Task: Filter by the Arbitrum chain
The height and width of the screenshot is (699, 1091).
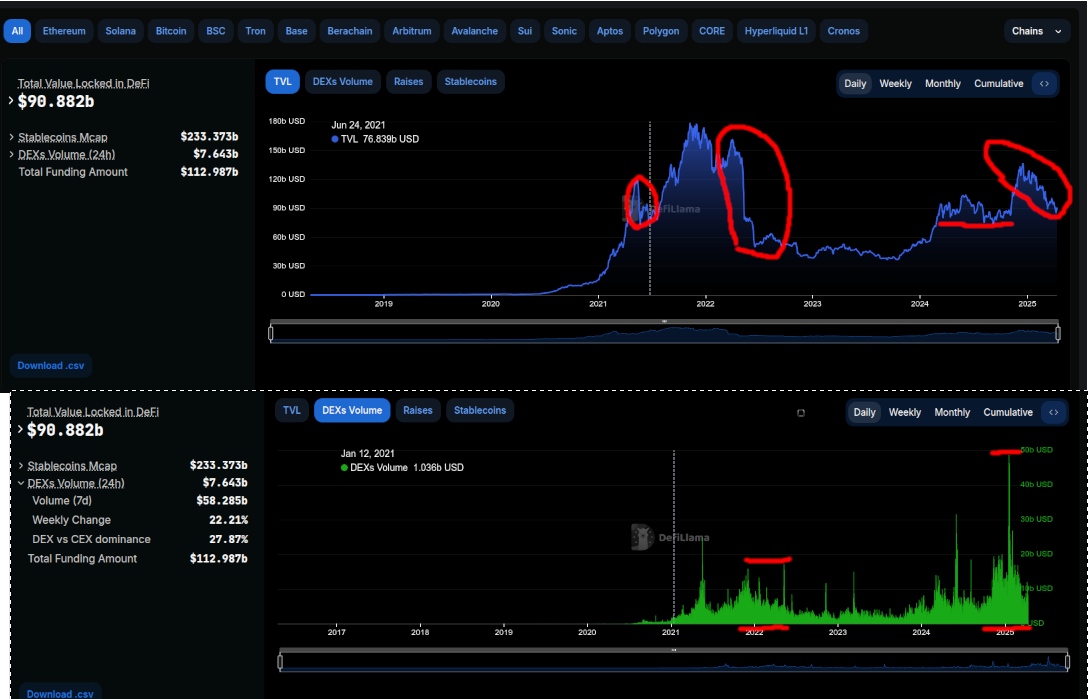Action: click(412, 31)
